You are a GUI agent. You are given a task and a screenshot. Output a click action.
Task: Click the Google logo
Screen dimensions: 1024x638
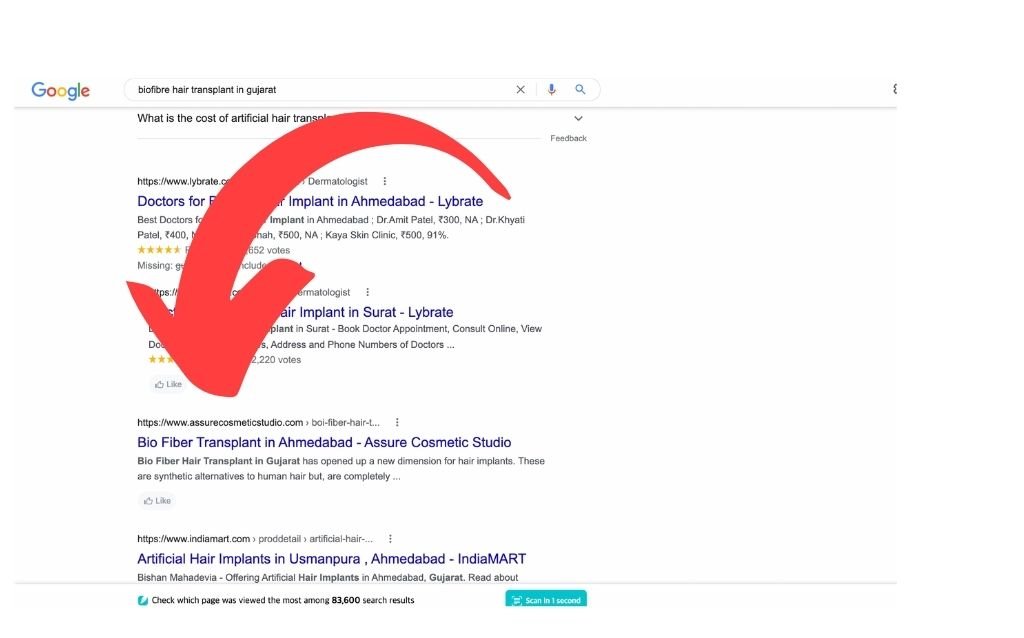click(x=61, y=91)
